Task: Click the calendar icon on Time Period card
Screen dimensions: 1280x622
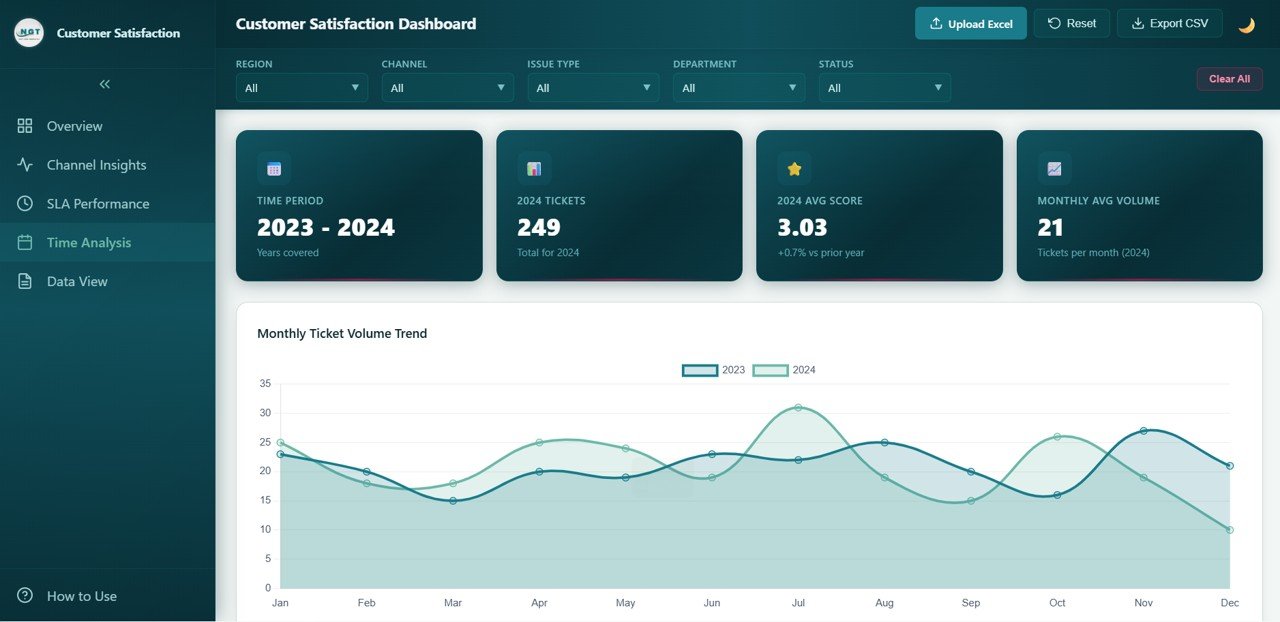Action: (273, 167)
